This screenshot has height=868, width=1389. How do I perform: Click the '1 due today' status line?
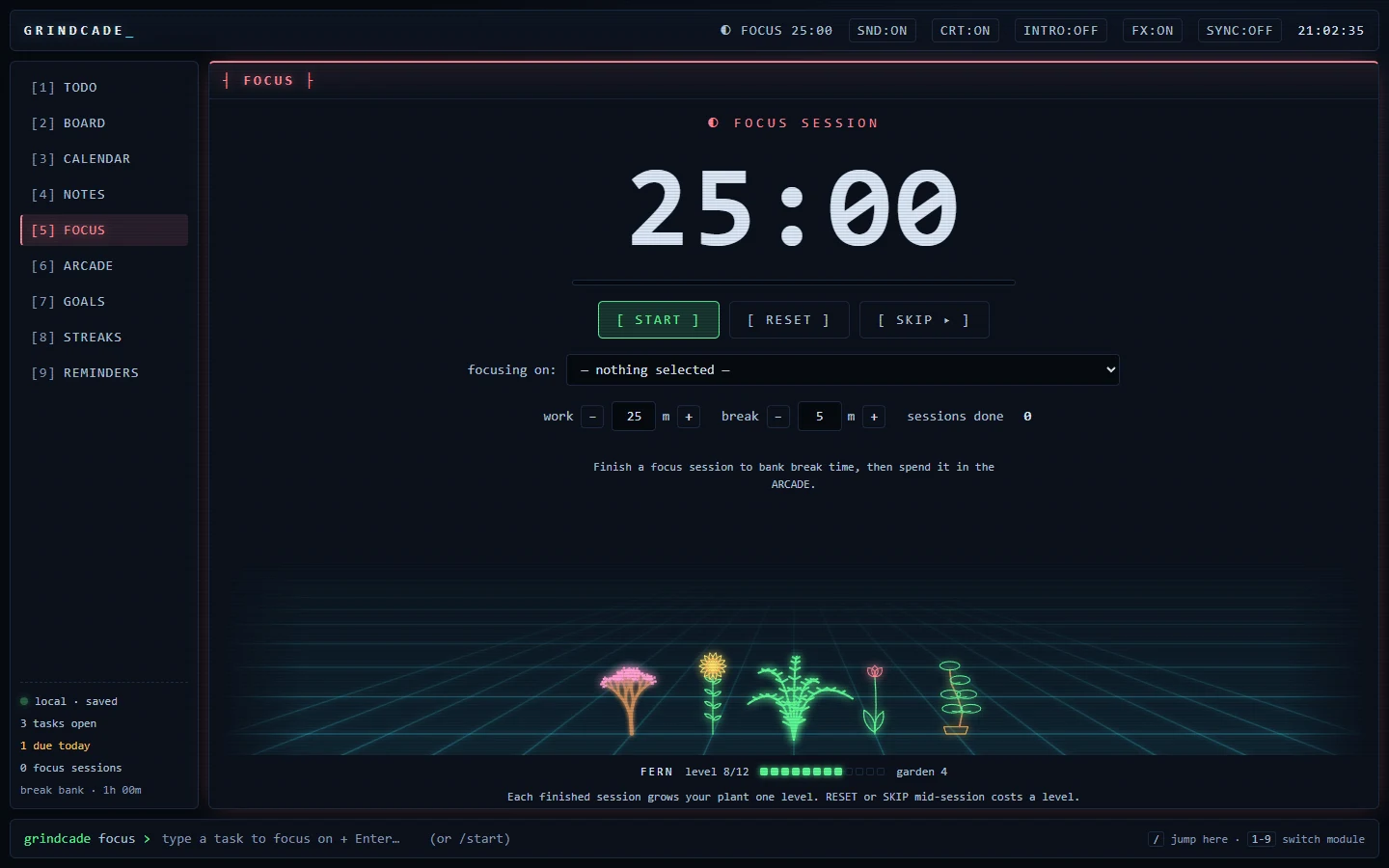tap(55, 746)
